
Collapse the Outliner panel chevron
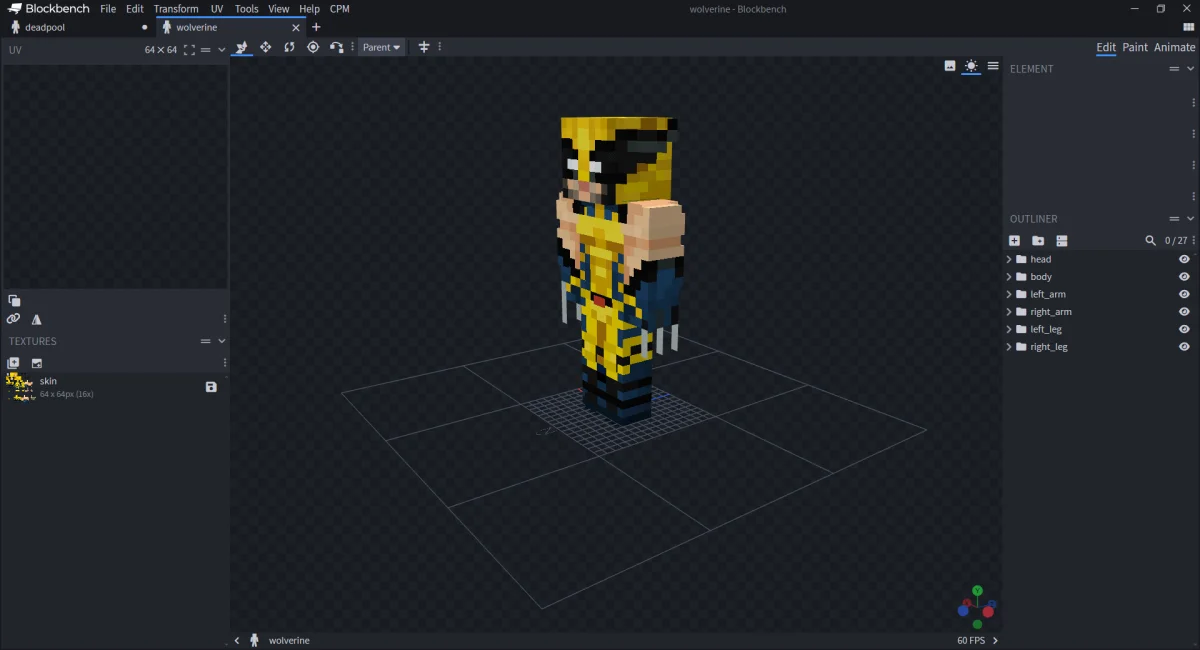tap(1190, 219)
